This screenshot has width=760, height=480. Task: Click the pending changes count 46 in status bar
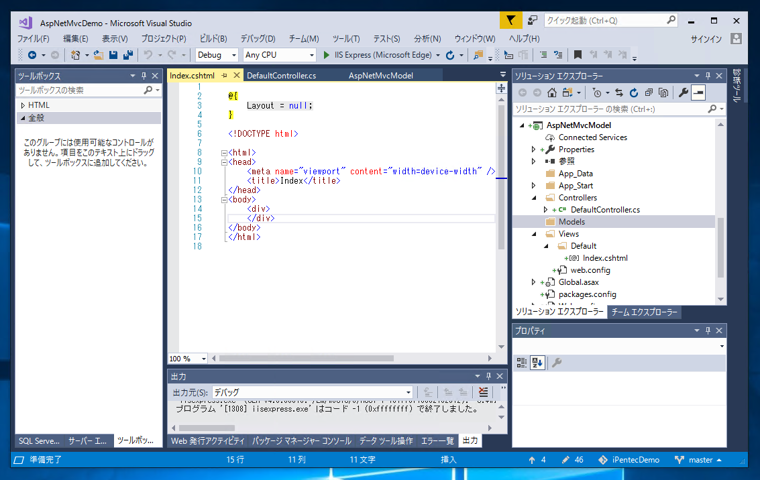click(x=572, y=460)
